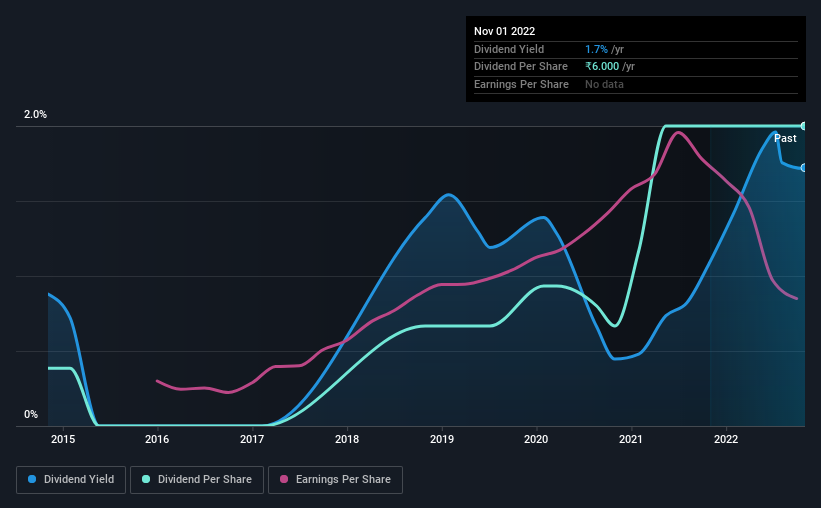Image resolution: width=821 pixels, height=508 pixels.
Task: Click the ₹6.000 Dividend Per Share value
Action: pyautogui.click(x=602, y=67)
